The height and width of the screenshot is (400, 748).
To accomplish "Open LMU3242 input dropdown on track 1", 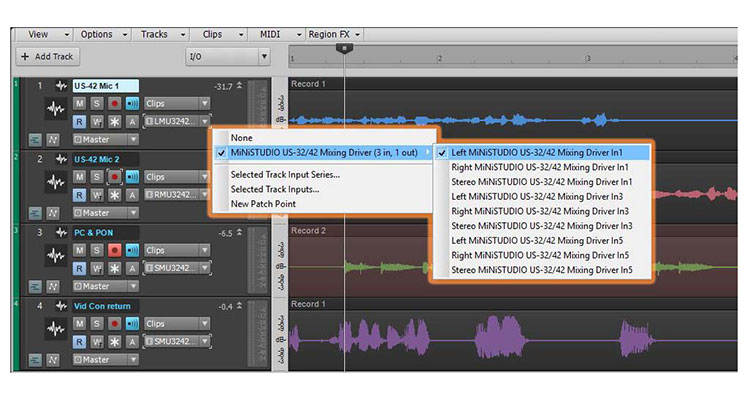I will pos(177,122).
